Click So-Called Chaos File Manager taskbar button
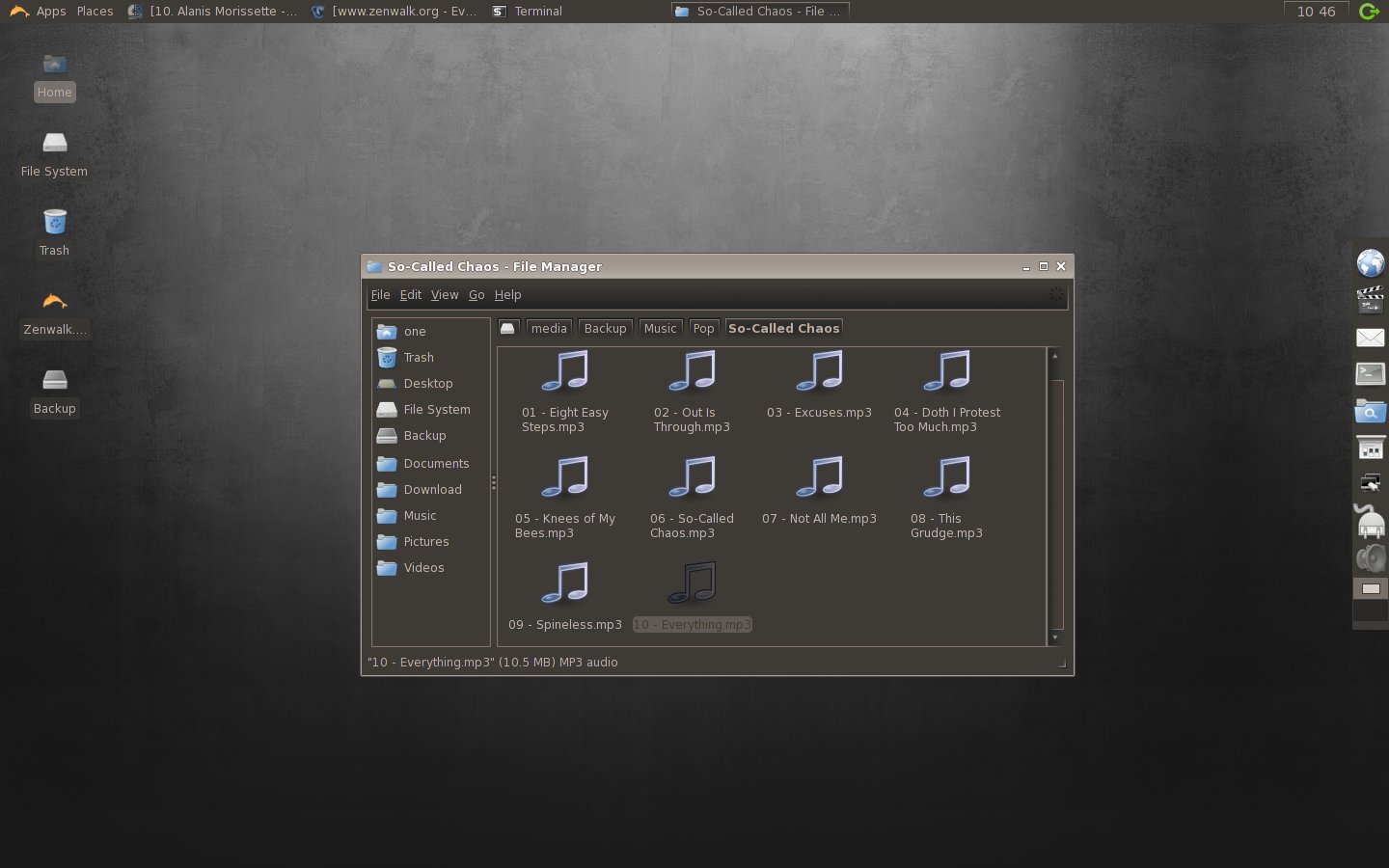The width and height of the screenshot is (1389, 868). [x=759, y=12]
